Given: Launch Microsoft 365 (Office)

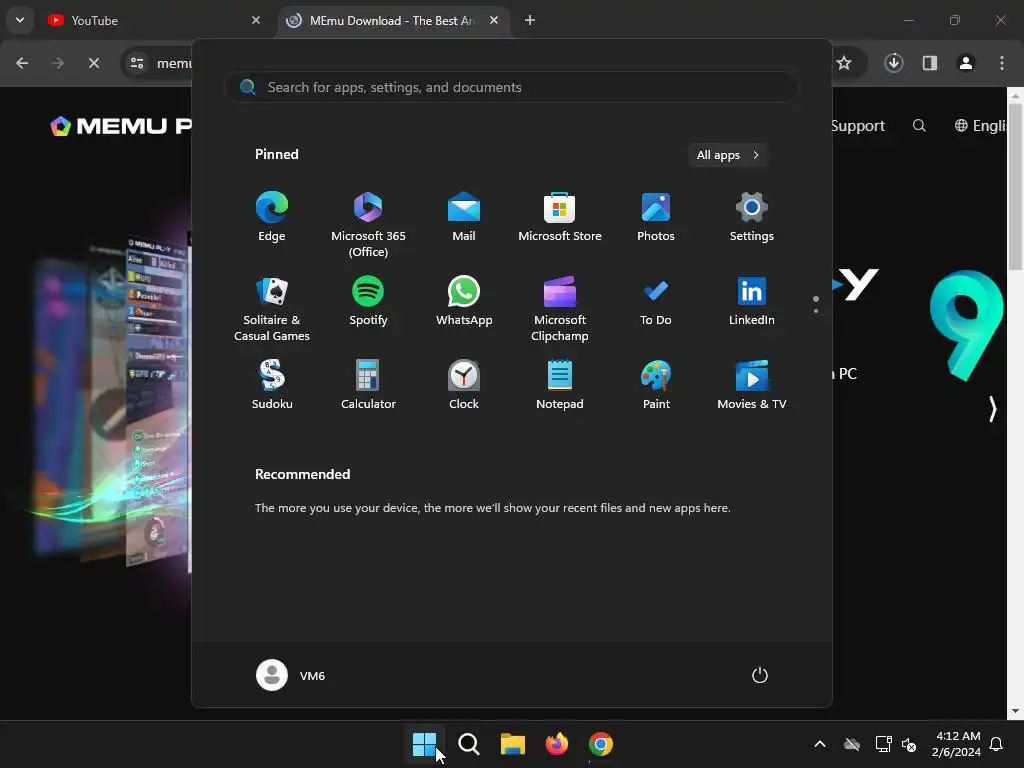Looking at the screenshot, I should point(368,225).
